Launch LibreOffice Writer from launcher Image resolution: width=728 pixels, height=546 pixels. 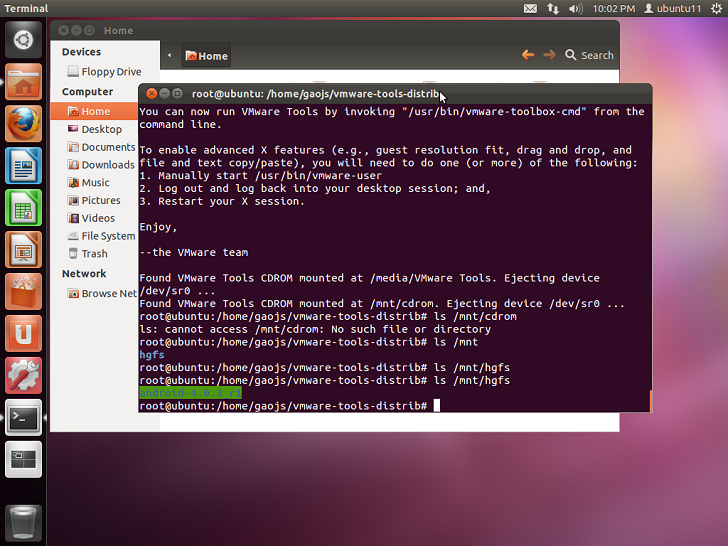point(23,166)
